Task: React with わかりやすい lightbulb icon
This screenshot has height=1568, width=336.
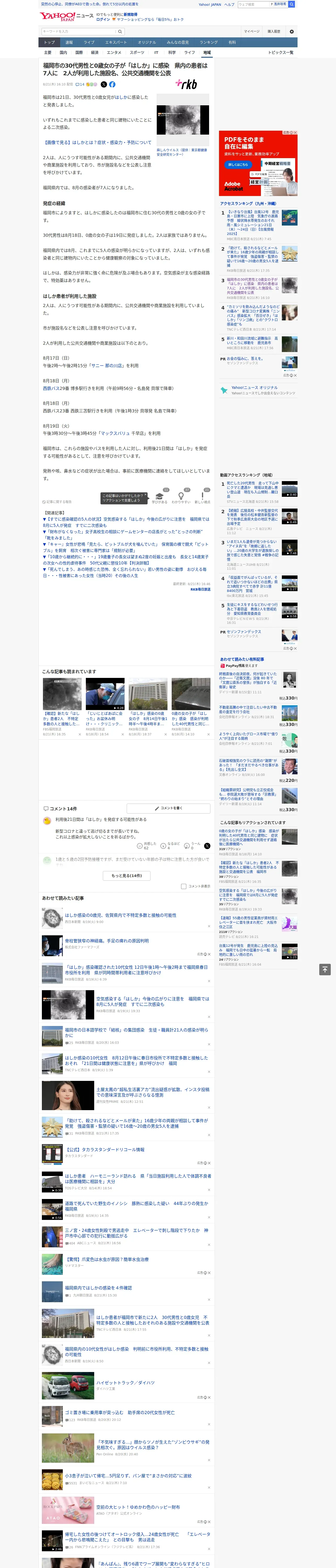Action: point(181,496)
